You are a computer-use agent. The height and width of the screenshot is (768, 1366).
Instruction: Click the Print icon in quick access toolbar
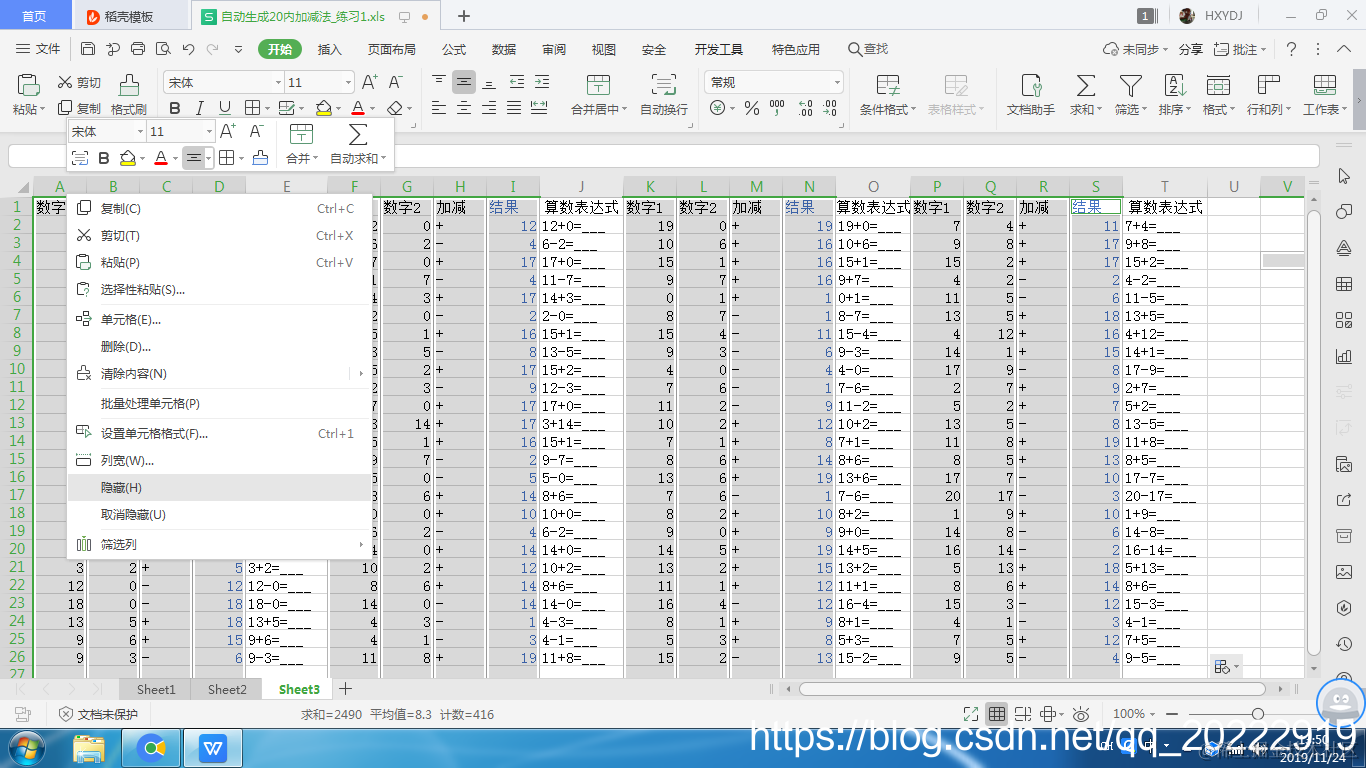(x=138, y=49)
